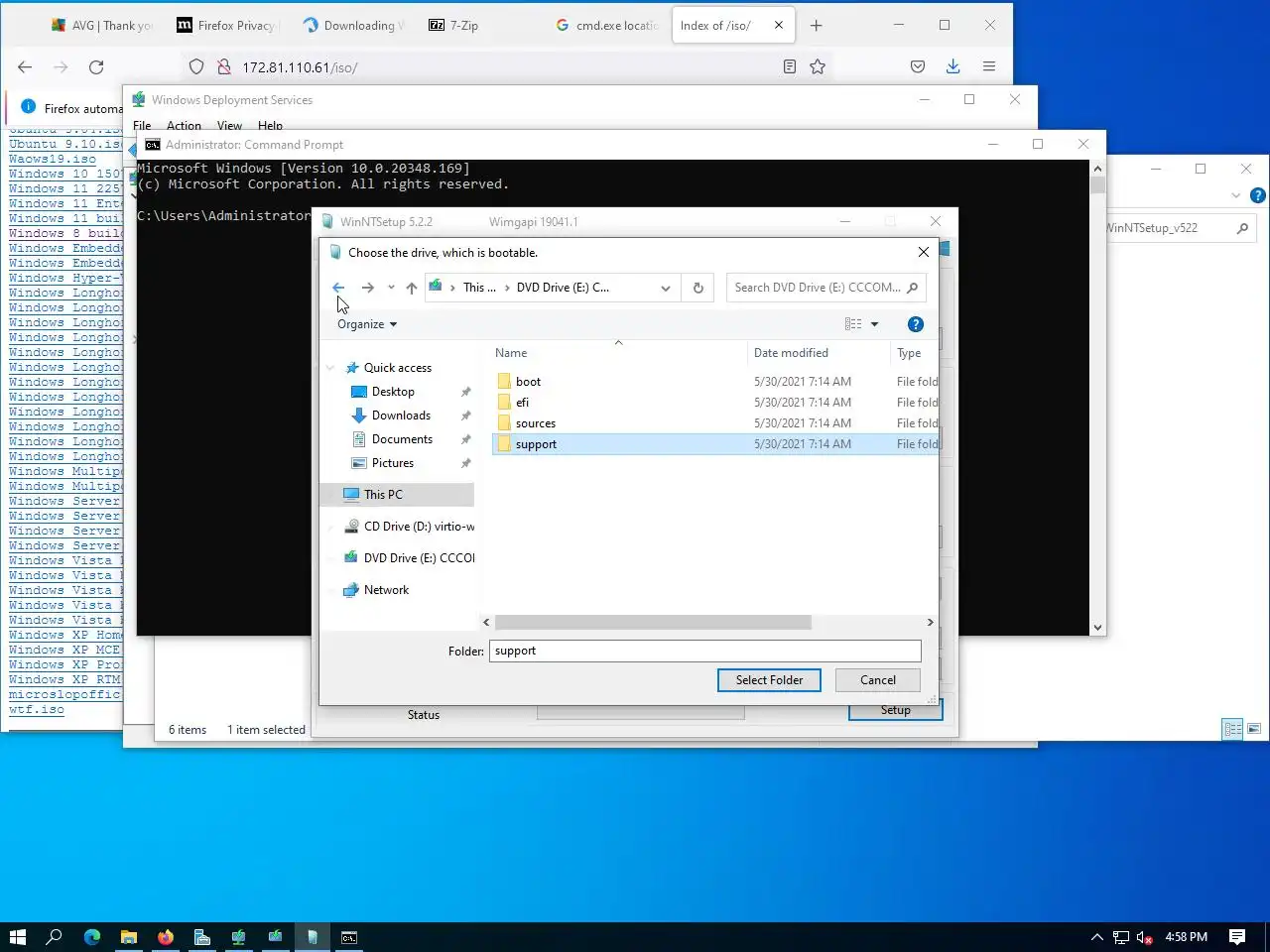Image resolution: width=1270 pixels, height=952 pixels.
Task: Click the Folder name input field
Action: (x=704, y=651)
